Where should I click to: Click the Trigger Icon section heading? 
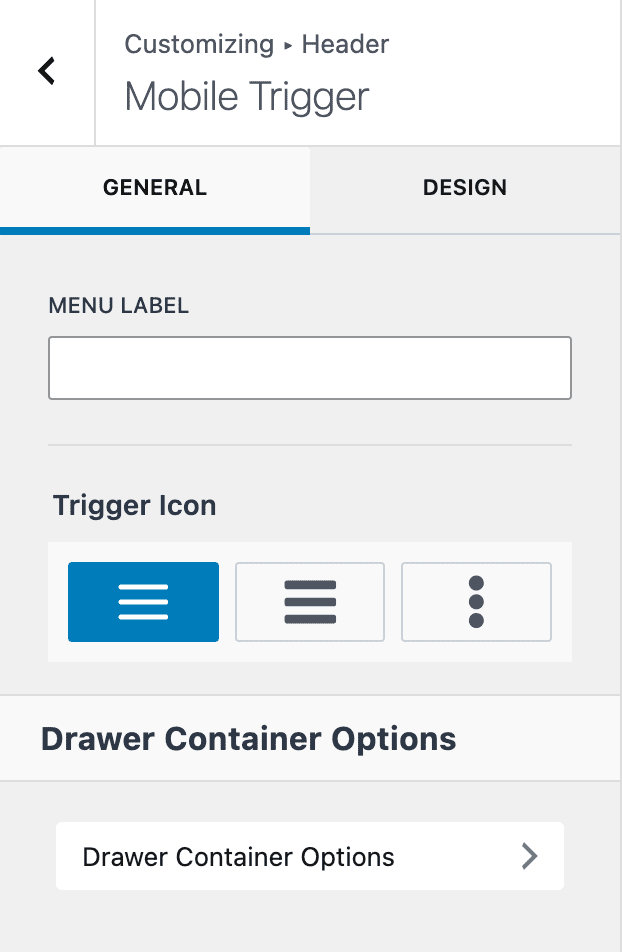134,506
